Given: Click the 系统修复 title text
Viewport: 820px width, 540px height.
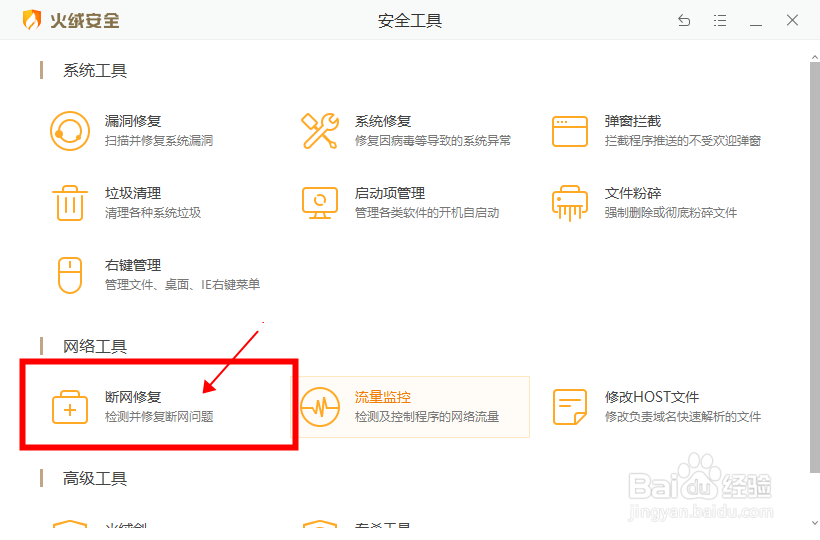Looking at the screenshot, I should coord(383,121).
